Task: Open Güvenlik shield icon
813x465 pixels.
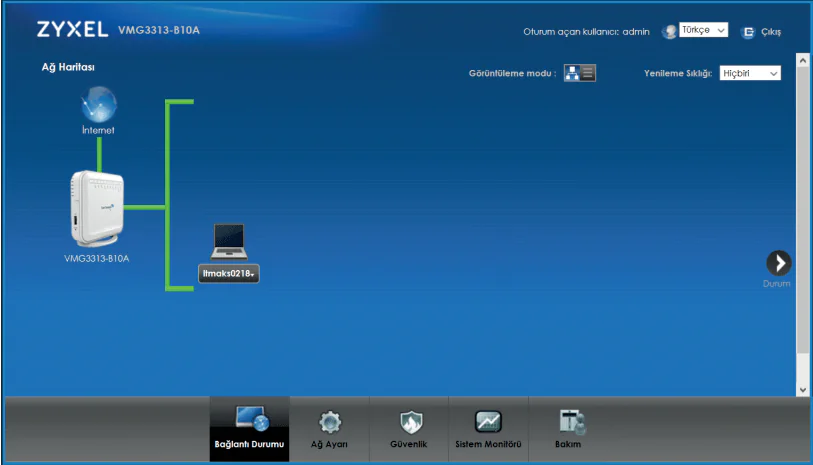Action: (x=408, y=422)
